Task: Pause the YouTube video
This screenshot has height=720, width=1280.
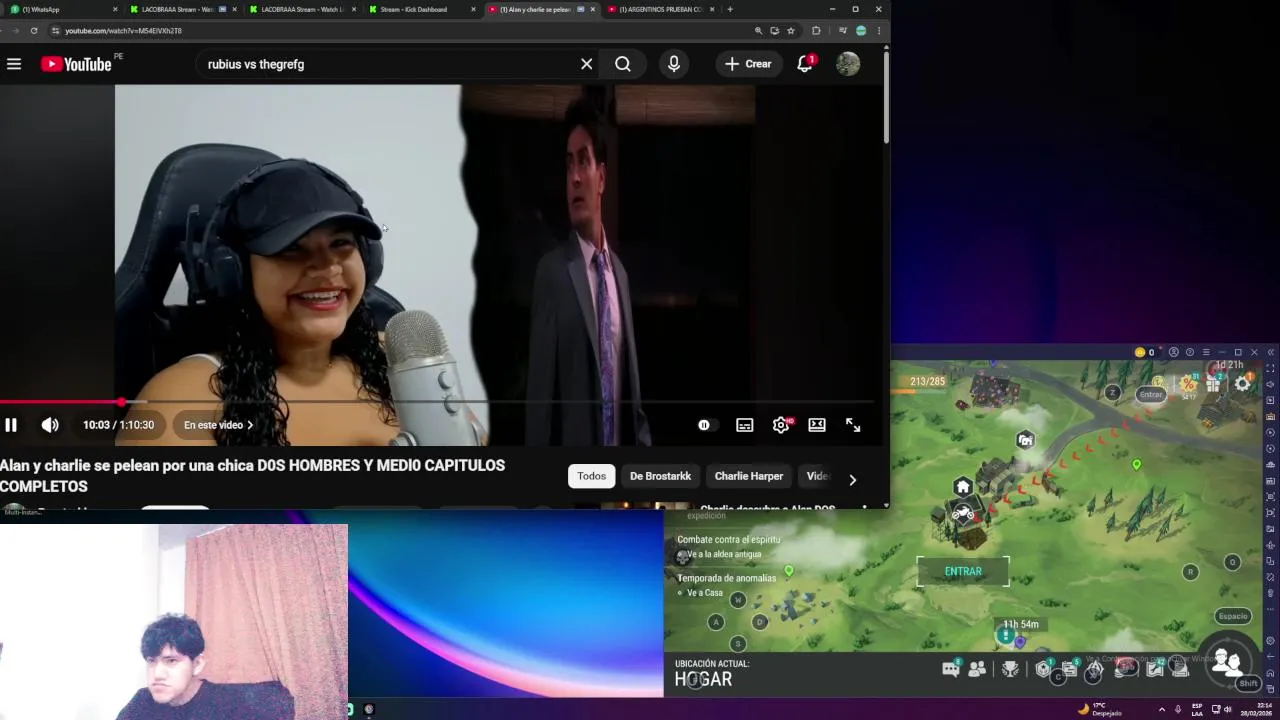Action: pyautogui.click(x=11, y=425)
